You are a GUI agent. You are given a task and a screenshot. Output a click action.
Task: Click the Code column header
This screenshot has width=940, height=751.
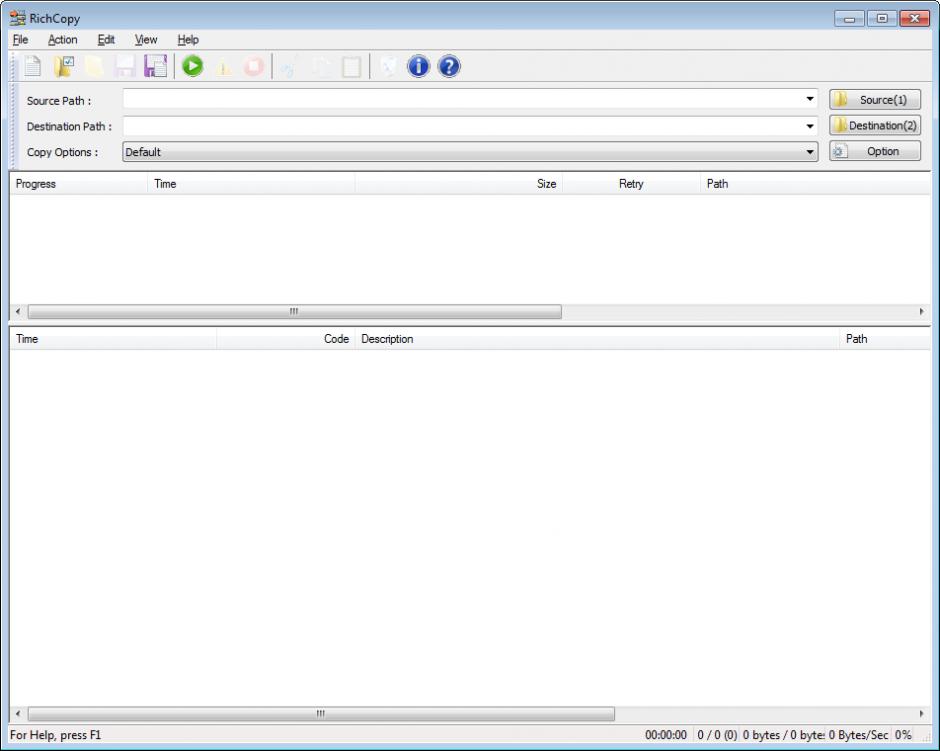pos(286,339)
